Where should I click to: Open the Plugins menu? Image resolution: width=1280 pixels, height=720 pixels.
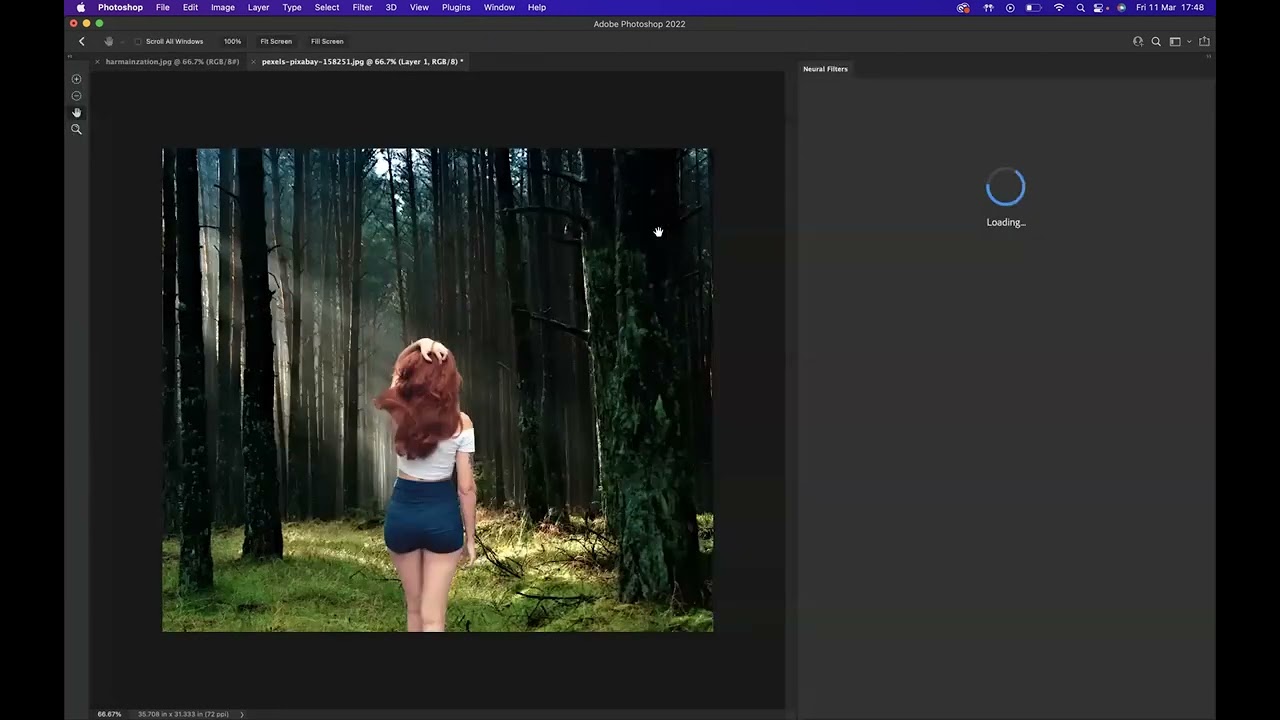click(456, 7)
